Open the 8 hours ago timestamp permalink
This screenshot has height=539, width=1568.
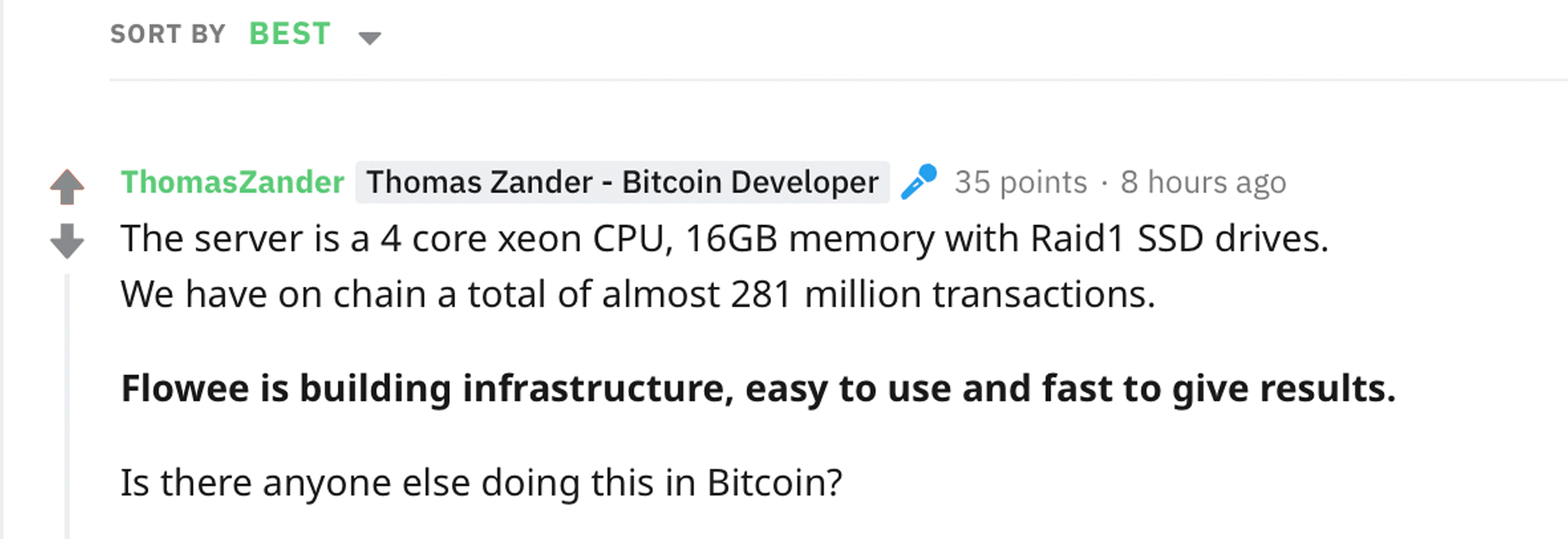tap(1203, 182)
